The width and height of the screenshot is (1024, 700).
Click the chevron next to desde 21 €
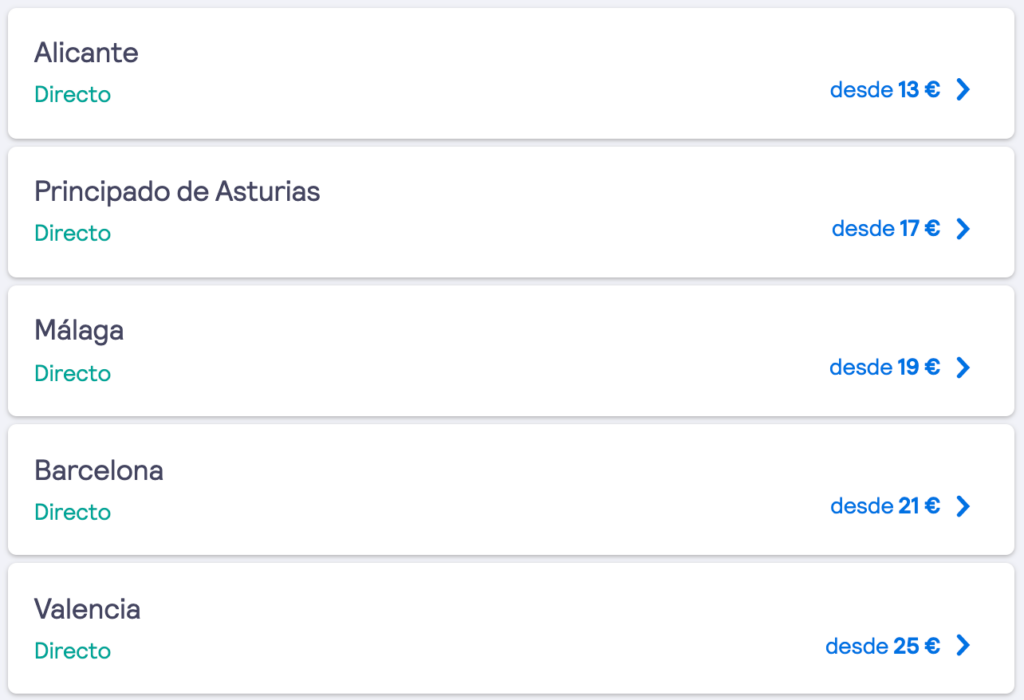pos(963,506)
